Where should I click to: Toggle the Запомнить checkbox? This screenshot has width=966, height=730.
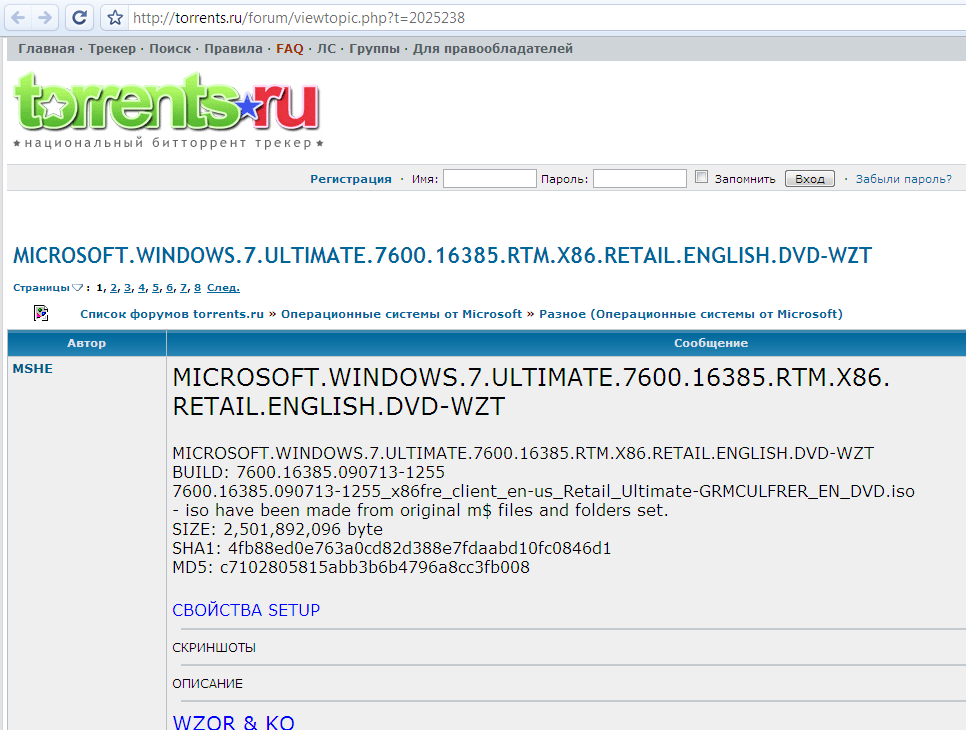[702, 178]
